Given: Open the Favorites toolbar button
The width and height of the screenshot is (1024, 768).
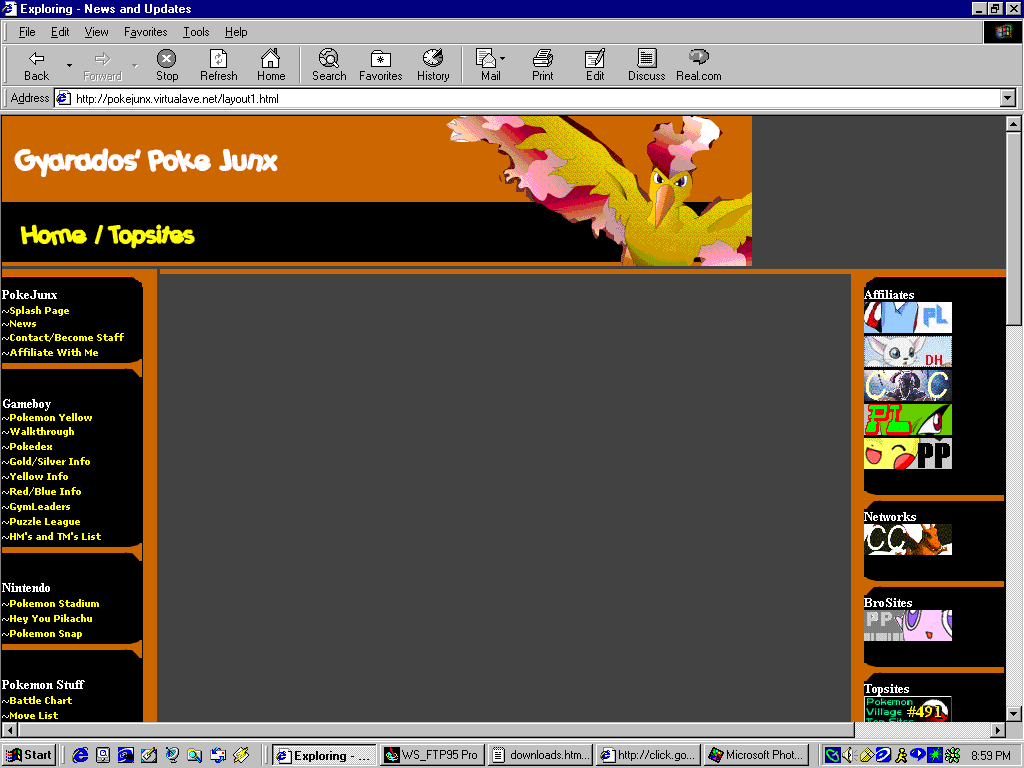Looking at the screenshot, I should click(380, 65).
